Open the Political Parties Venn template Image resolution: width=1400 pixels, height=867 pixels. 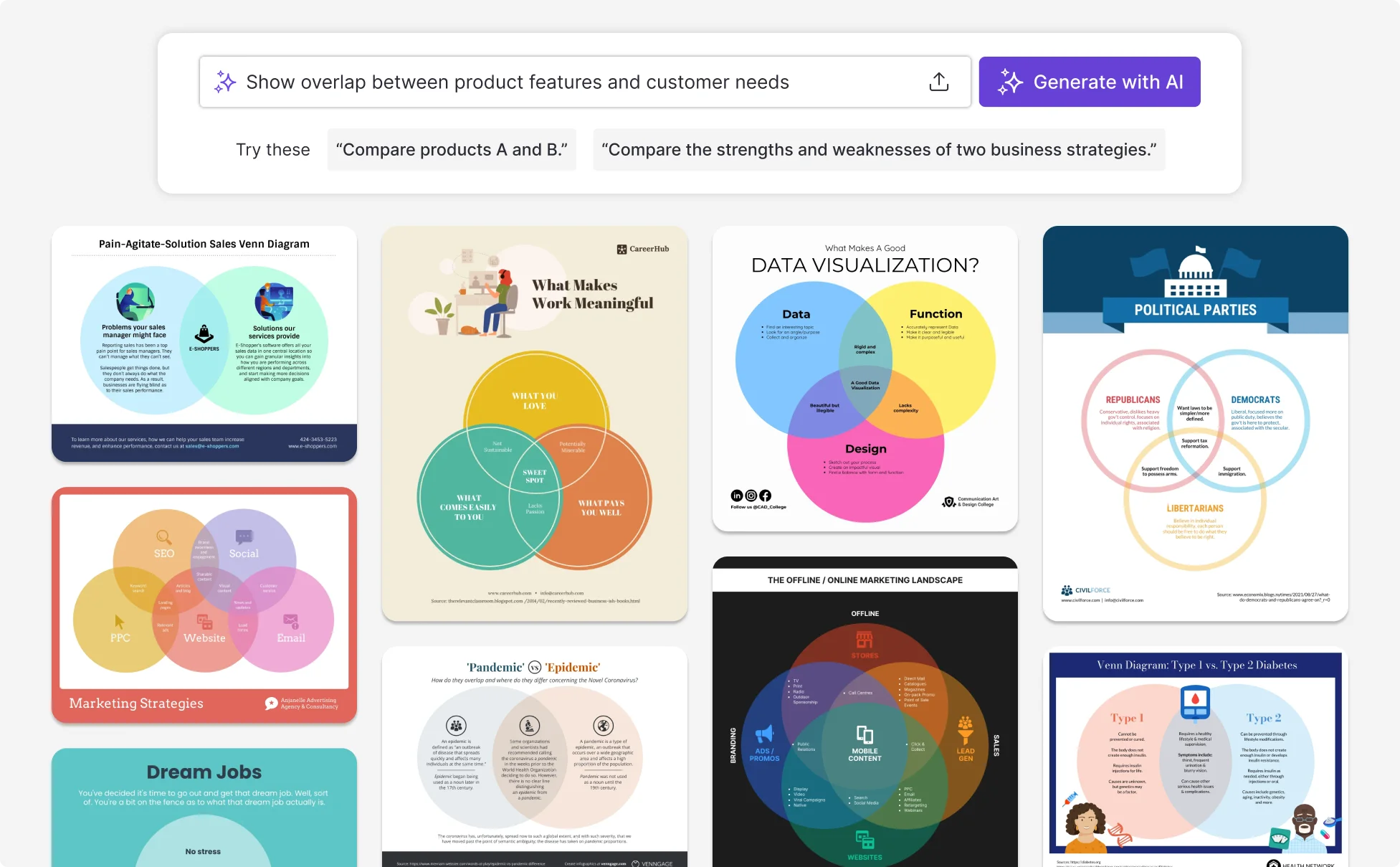1195,423
